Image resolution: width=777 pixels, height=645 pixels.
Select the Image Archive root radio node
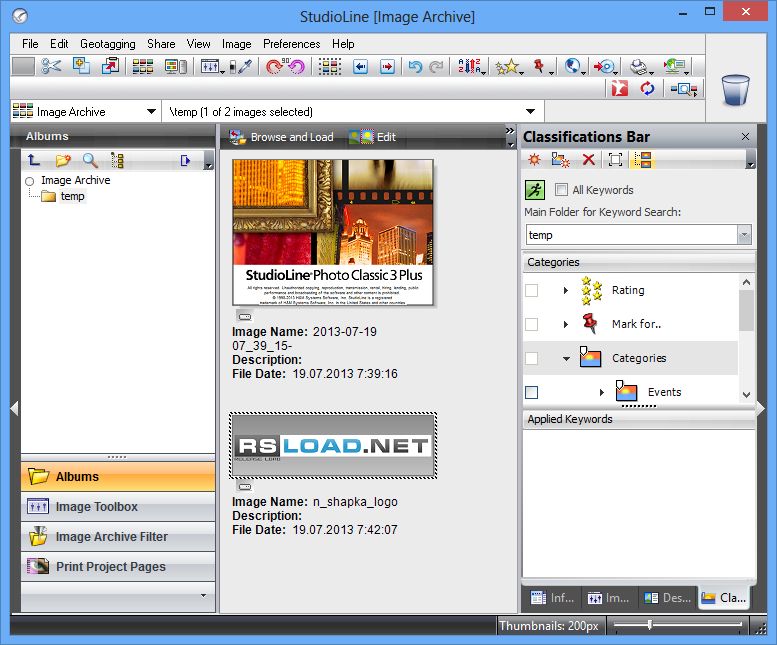30,181
